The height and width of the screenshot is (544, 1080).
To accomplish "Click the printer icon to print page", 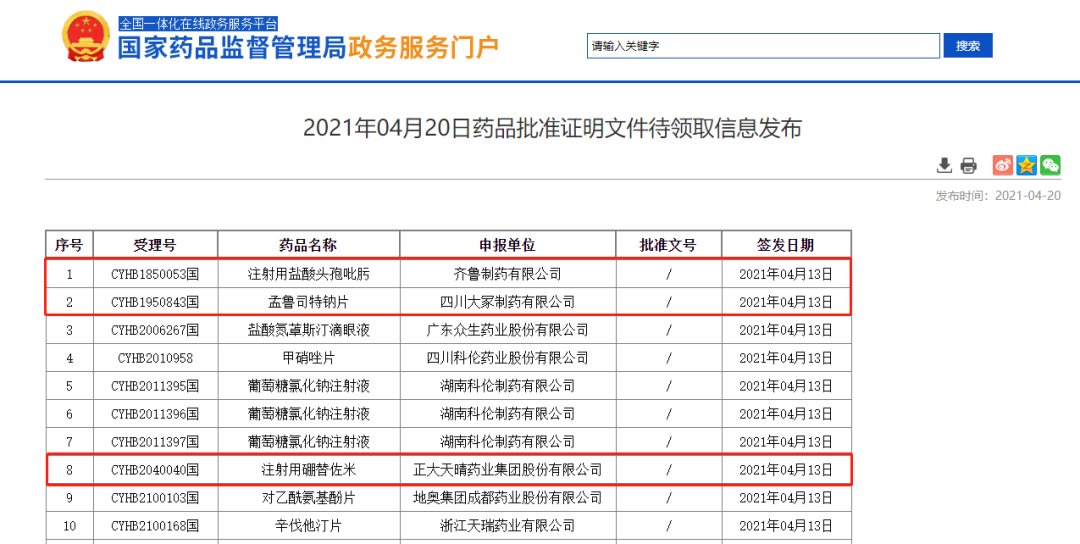I will point(968,166).
